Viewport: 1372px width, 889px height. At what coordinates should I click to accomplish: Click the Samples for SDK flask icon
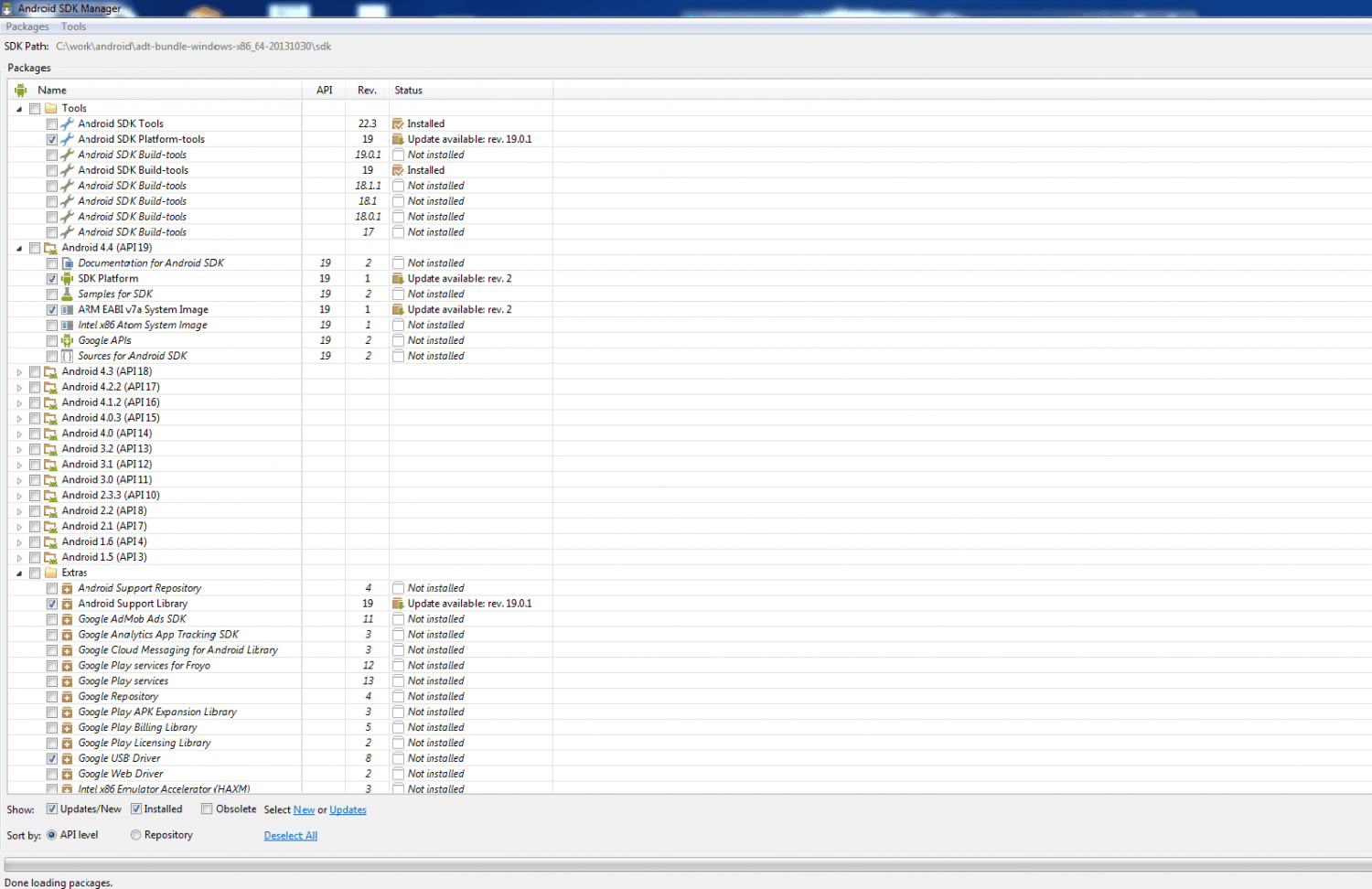67,295
